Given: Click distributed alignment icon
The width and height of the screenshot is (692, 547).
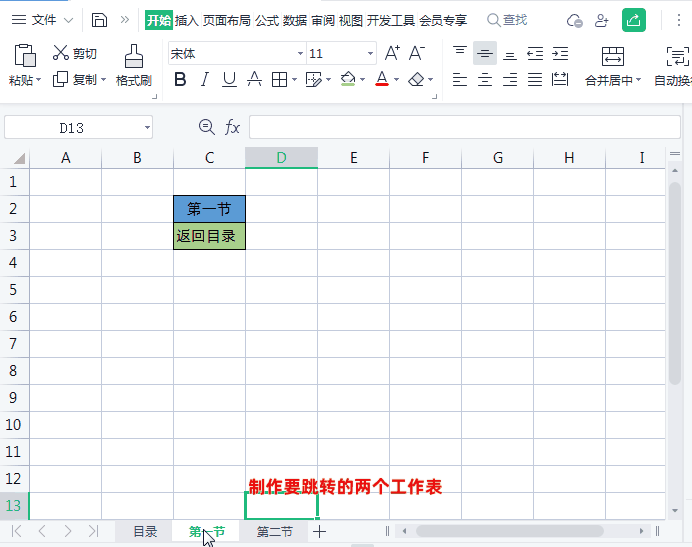Looking at the screenshot, I should pyautogui.click(x=560, y=79).
